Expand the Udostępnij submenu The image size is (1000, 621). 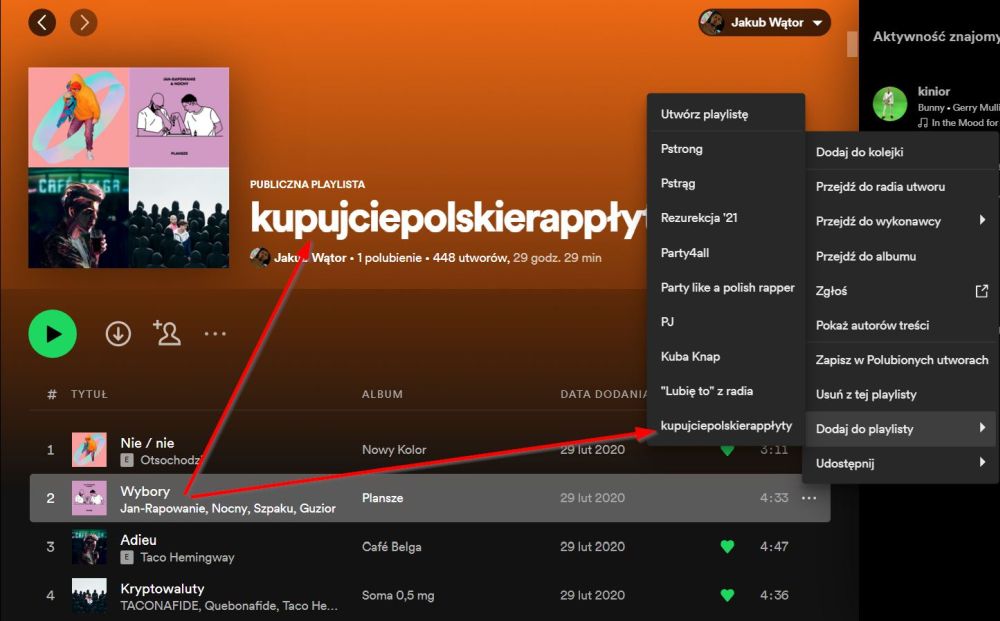901,463
